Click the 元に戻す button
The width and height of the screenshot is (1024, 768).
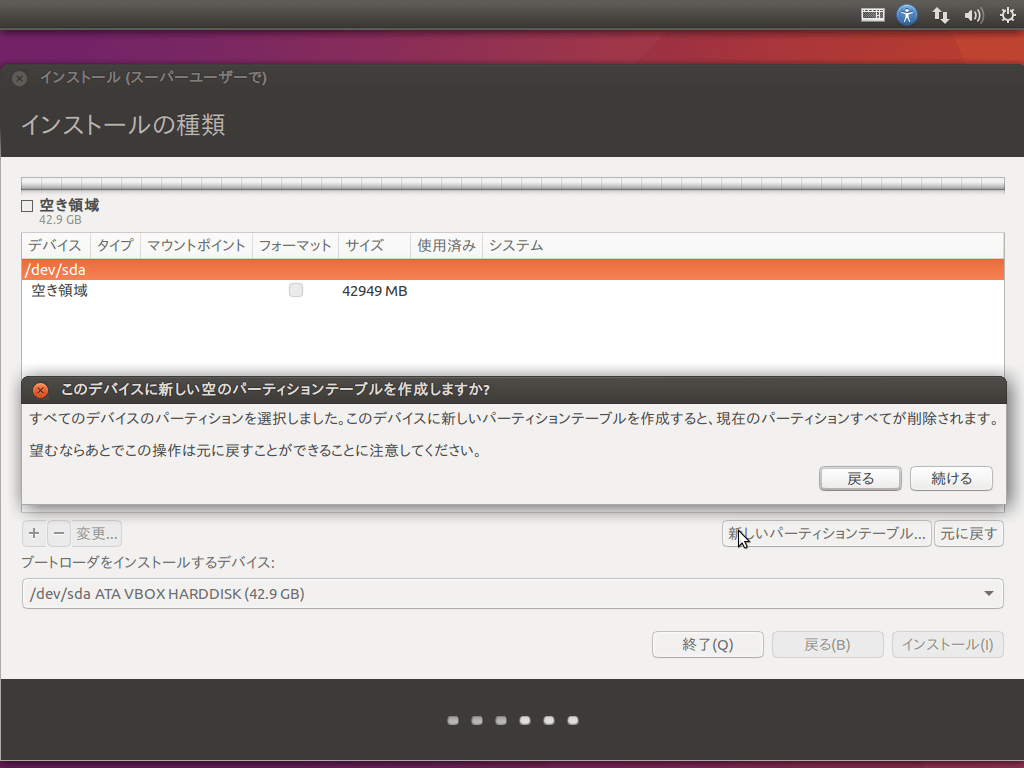[x=968, y=533]
